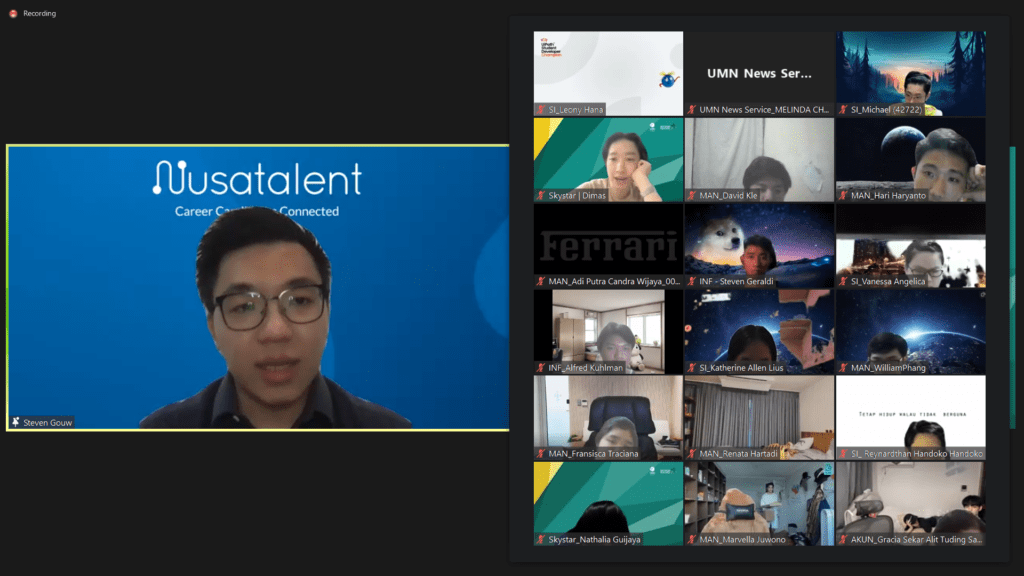The image size is (1024, 576).
Task: Select Skystar | Dimas video tile
Action: [608, 159]
